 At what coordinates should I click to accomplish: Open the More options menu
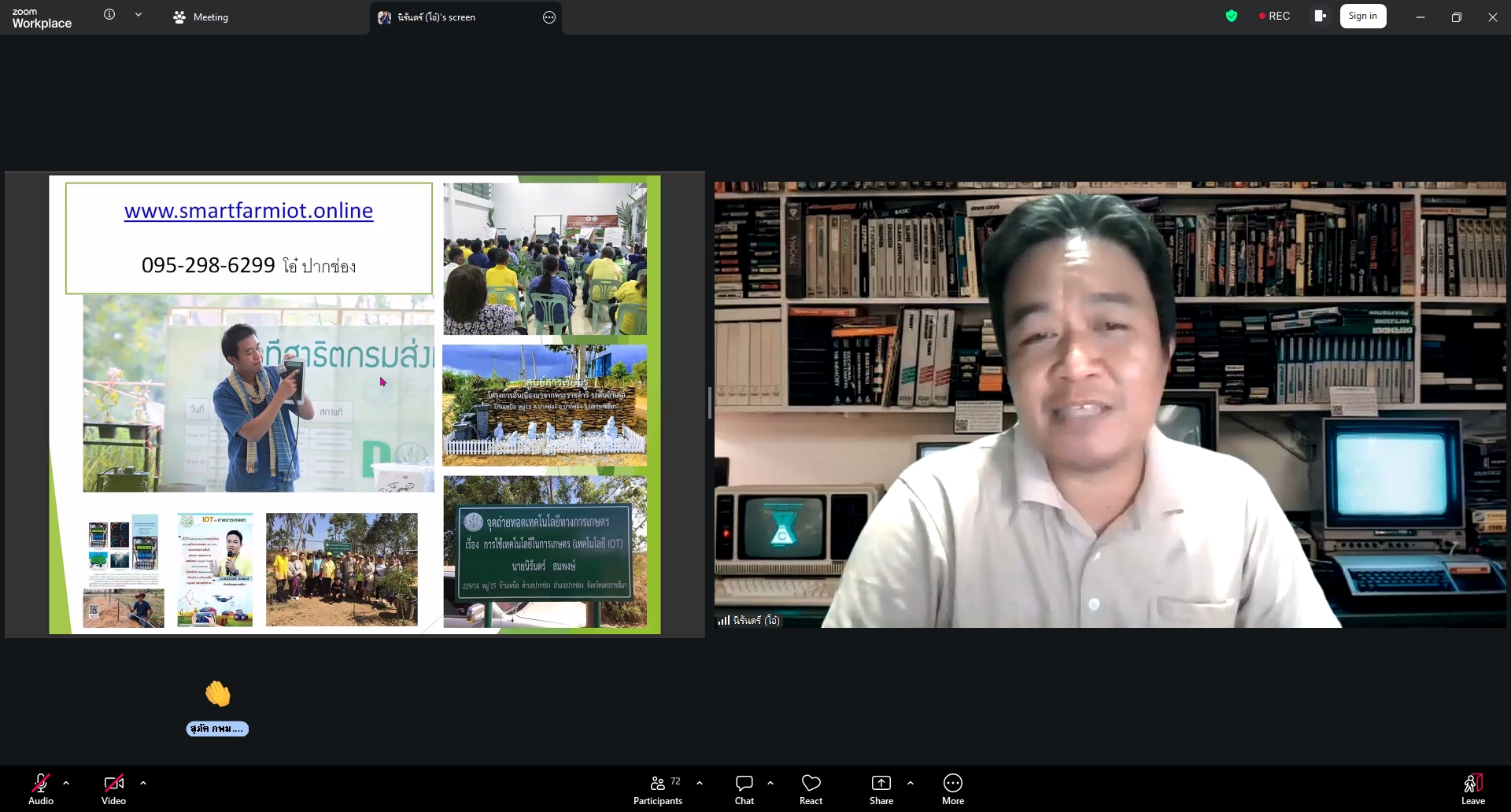[953, 789]
